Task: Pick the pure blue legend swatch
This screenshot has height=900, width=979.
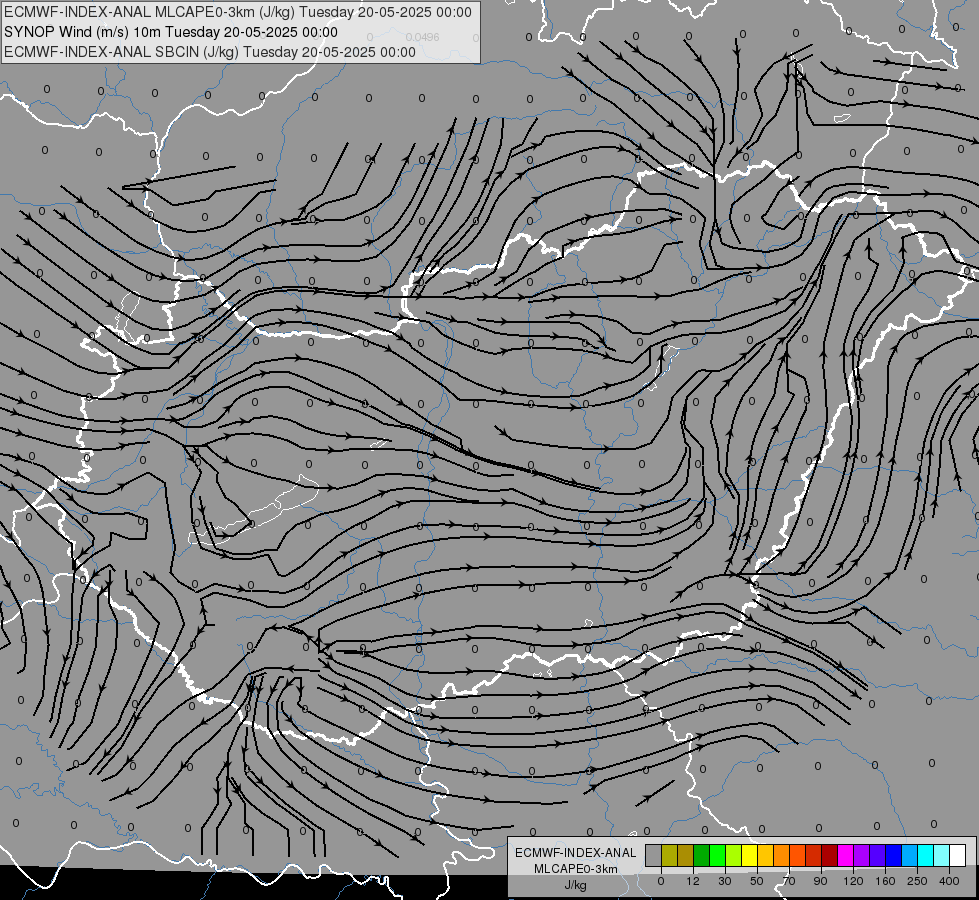Action: (893, 855)
